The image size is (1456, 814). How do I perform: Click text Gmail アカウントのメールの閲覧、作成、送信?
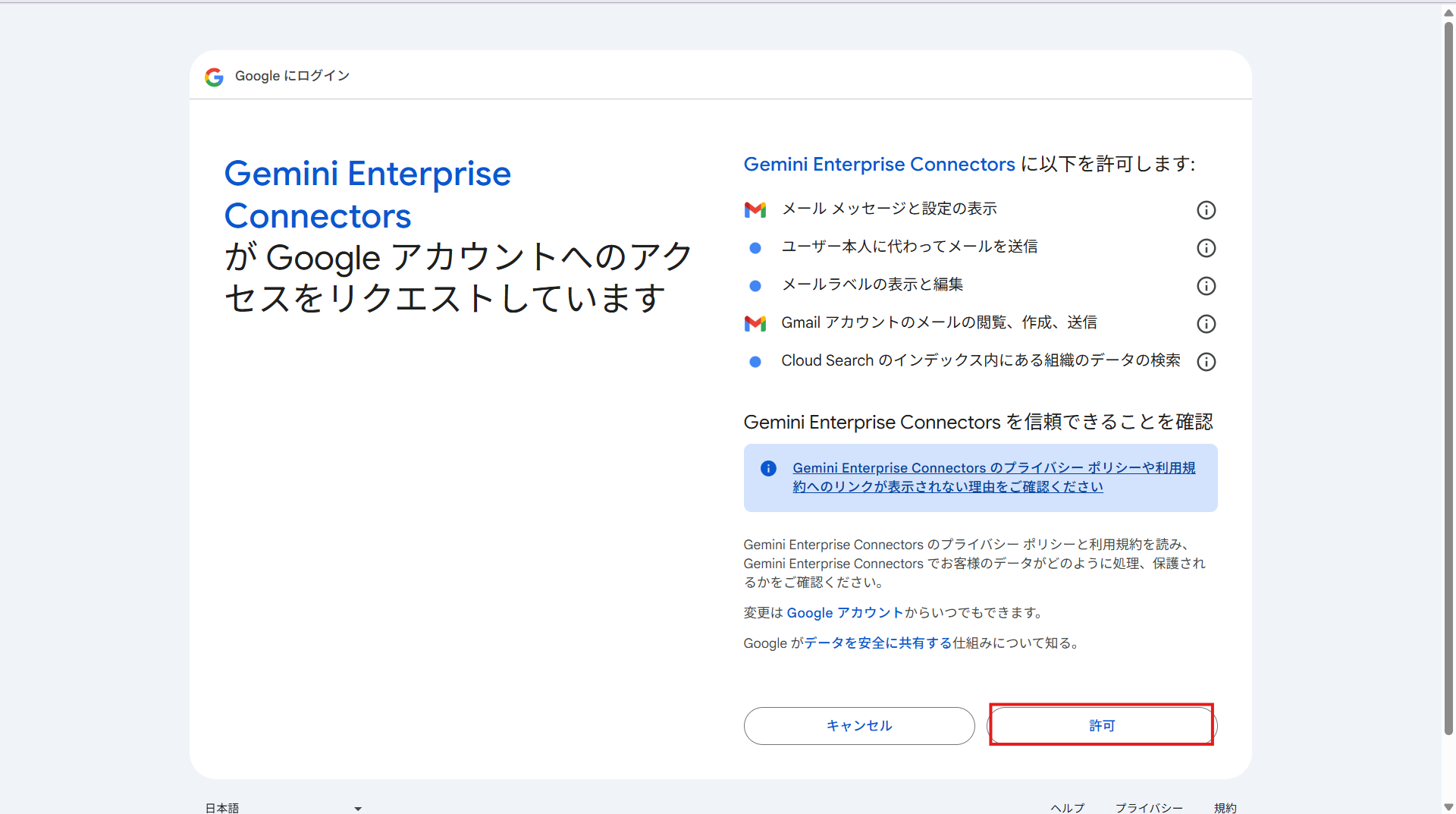point(939,322)
